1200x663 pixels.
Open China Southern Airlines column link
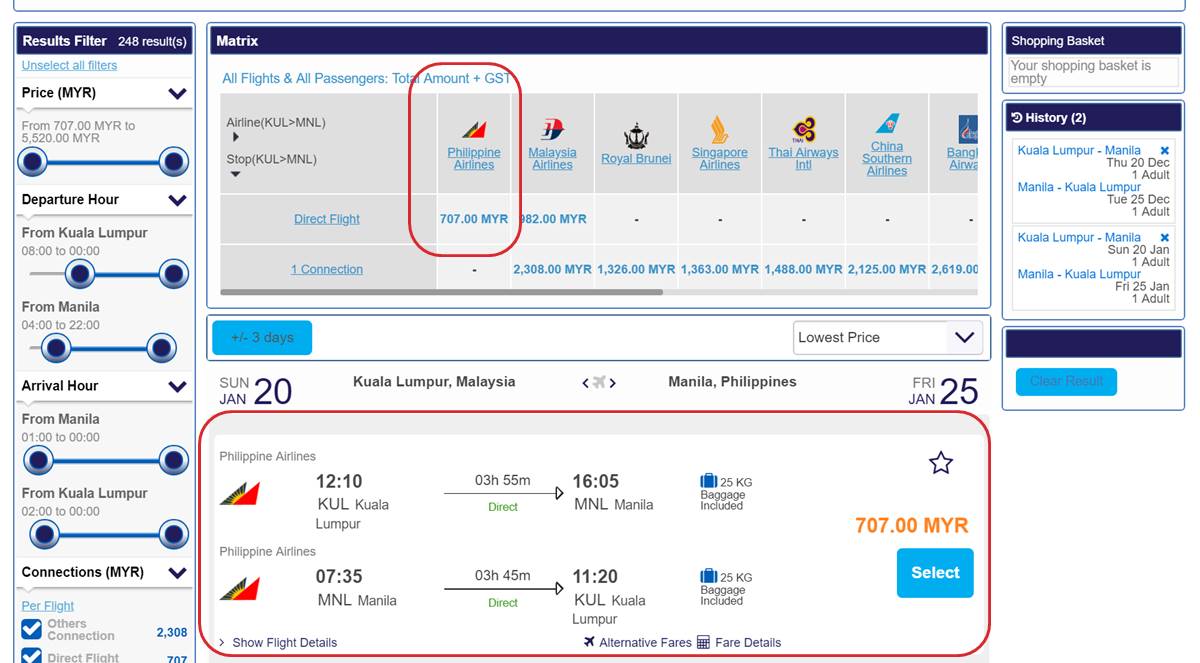(887, 158)
